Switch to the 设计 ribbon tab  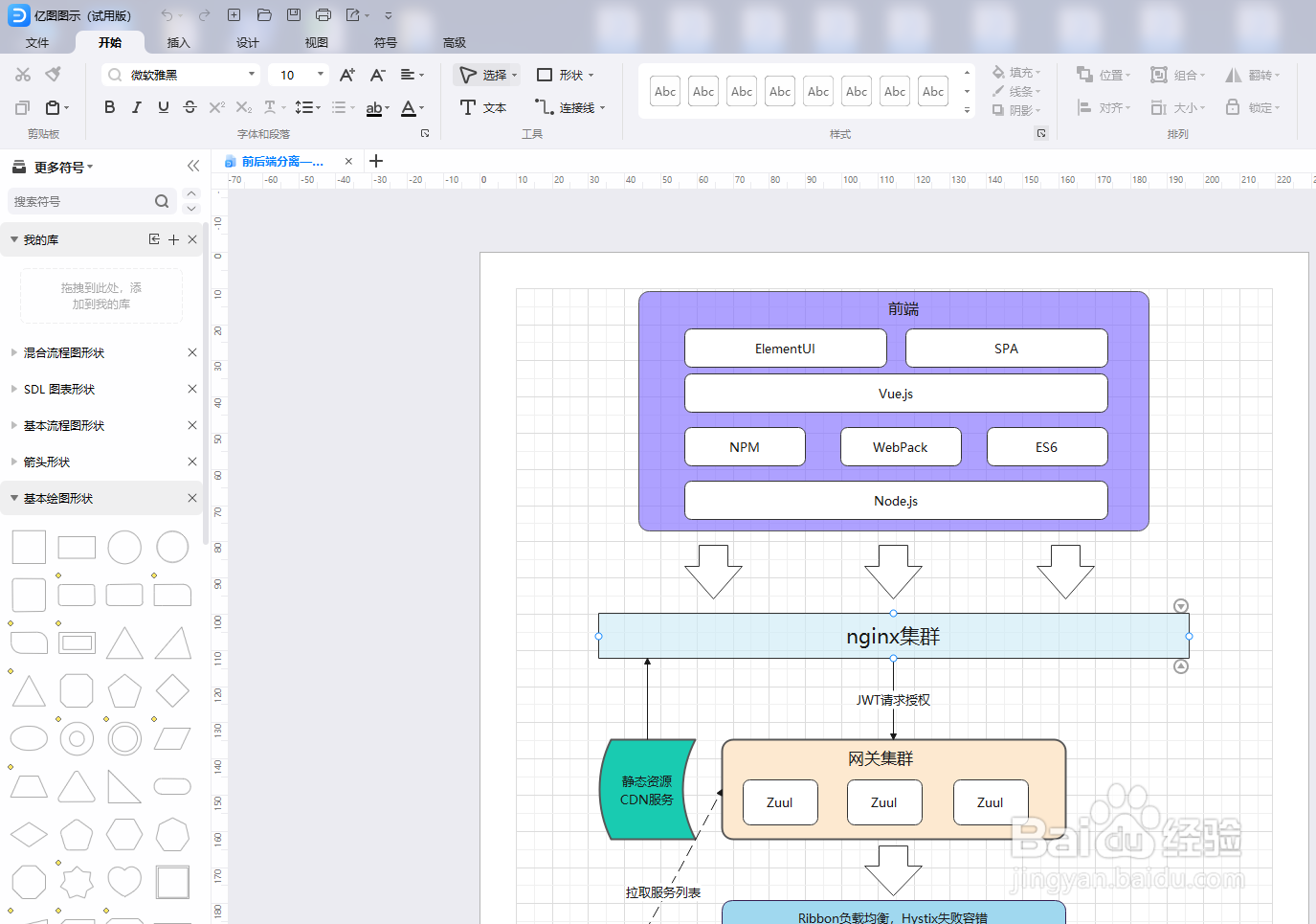point(248,42)
